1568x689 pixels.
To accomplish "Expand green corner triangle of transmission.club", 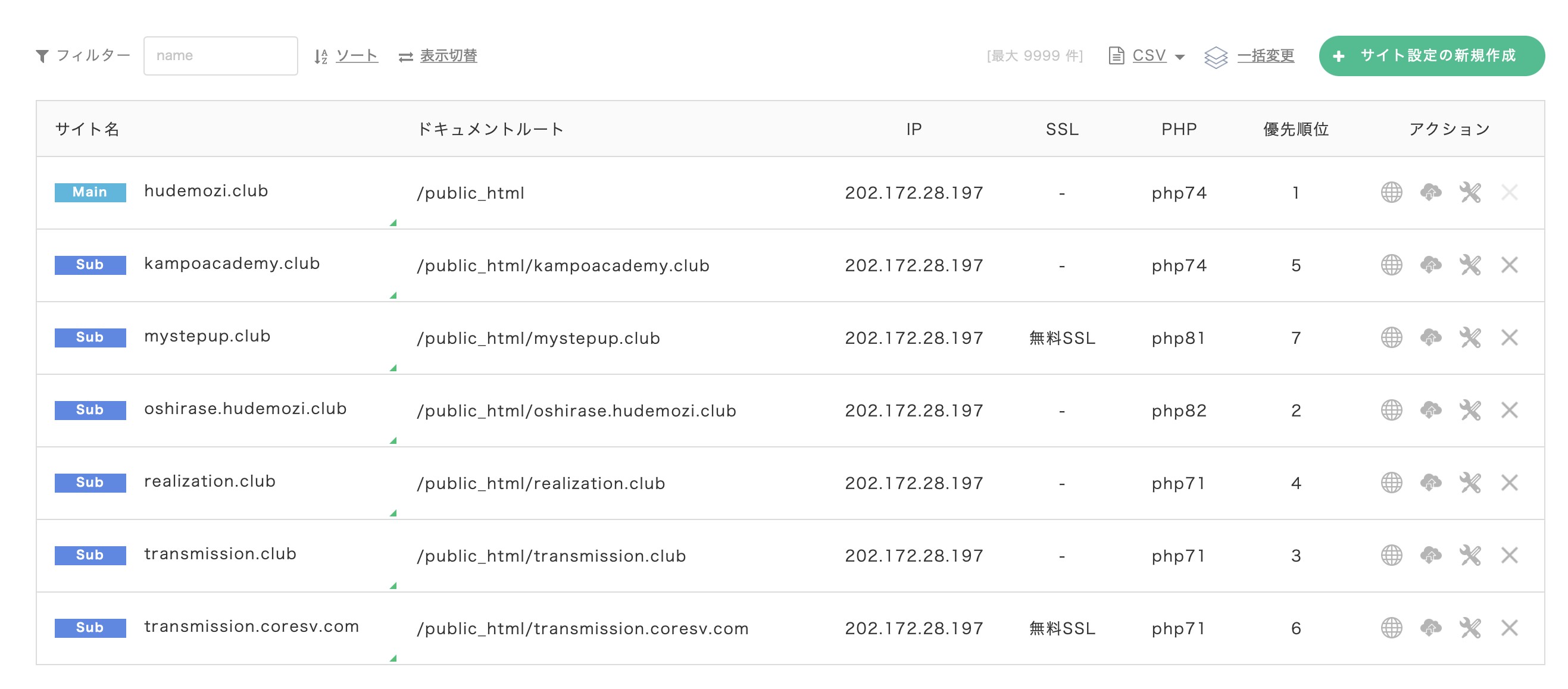I will tap(393, 585).
